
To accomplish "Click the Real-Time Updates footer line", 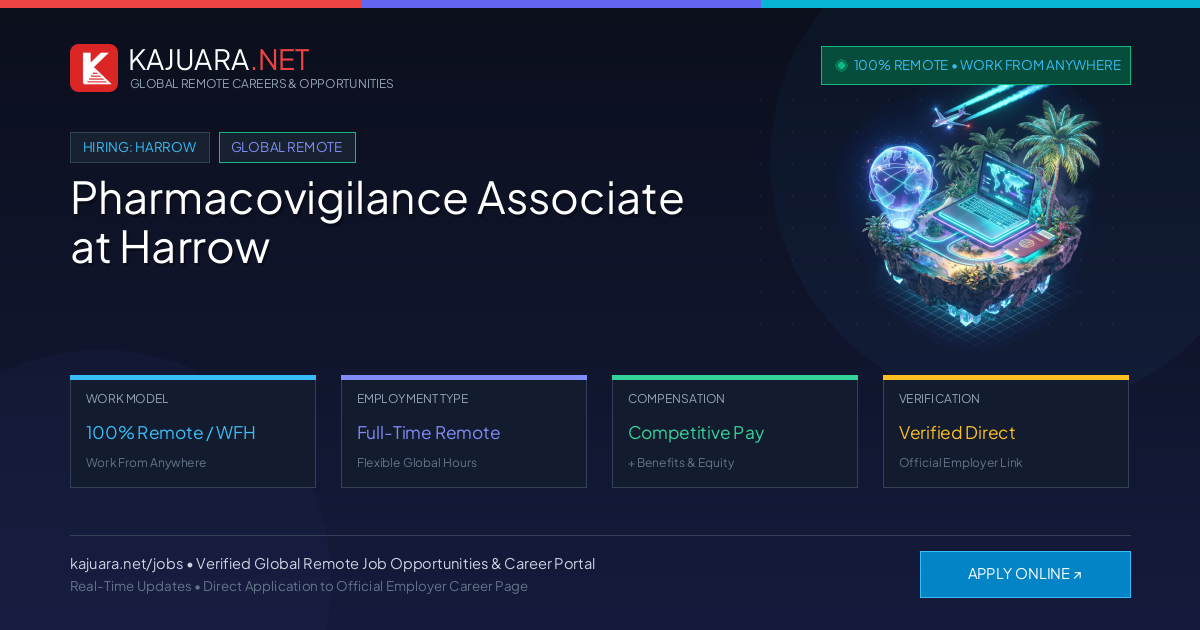I will pyautogui.click(x=299, y=586).
